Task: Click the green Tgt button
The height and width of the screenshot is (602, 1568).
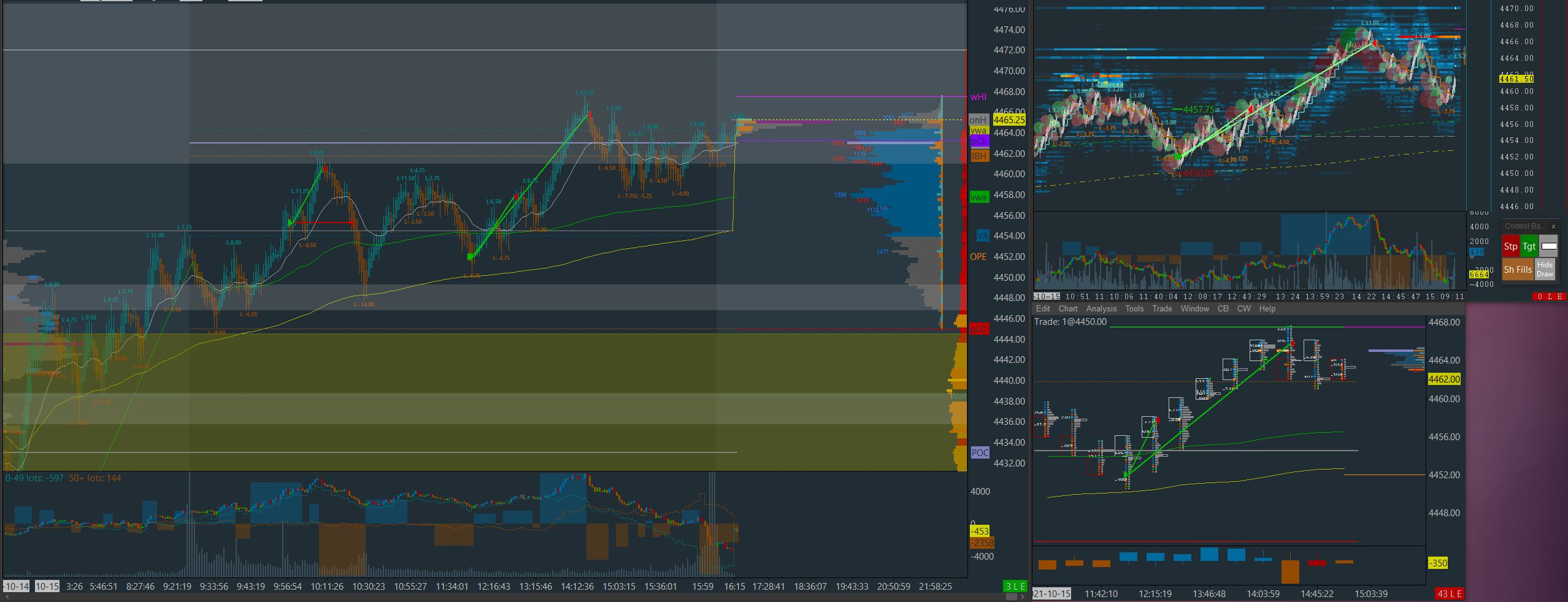Action: 1529,246
